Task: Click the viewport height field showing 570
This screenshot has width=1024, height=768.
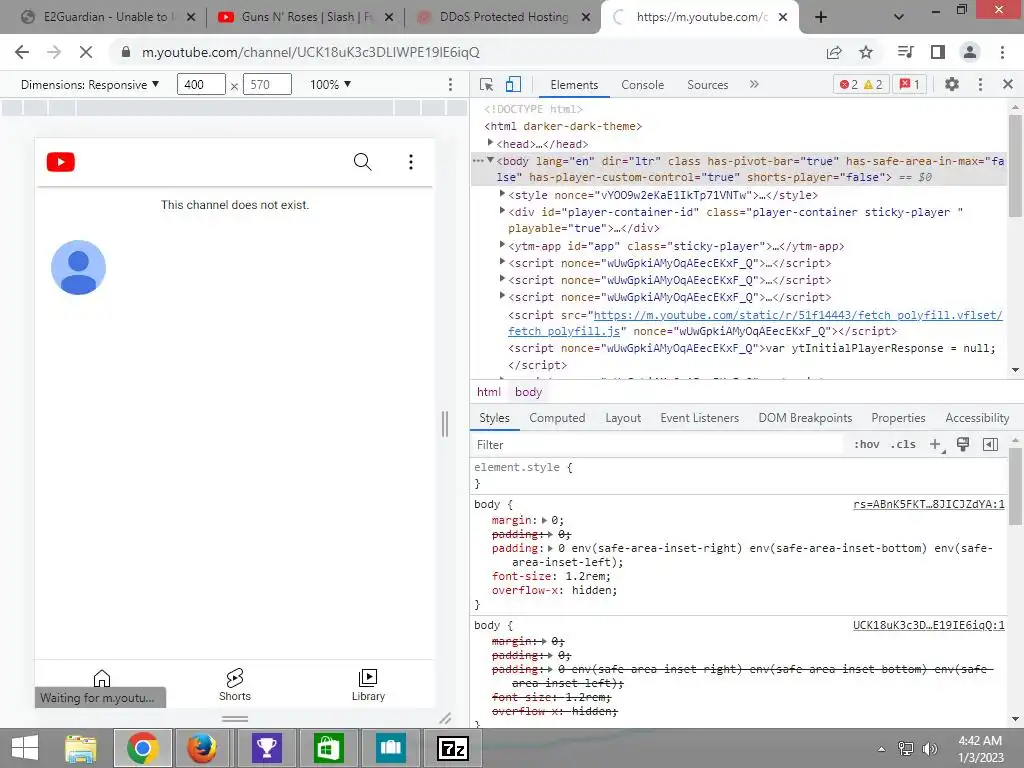Action: point(267,84)
